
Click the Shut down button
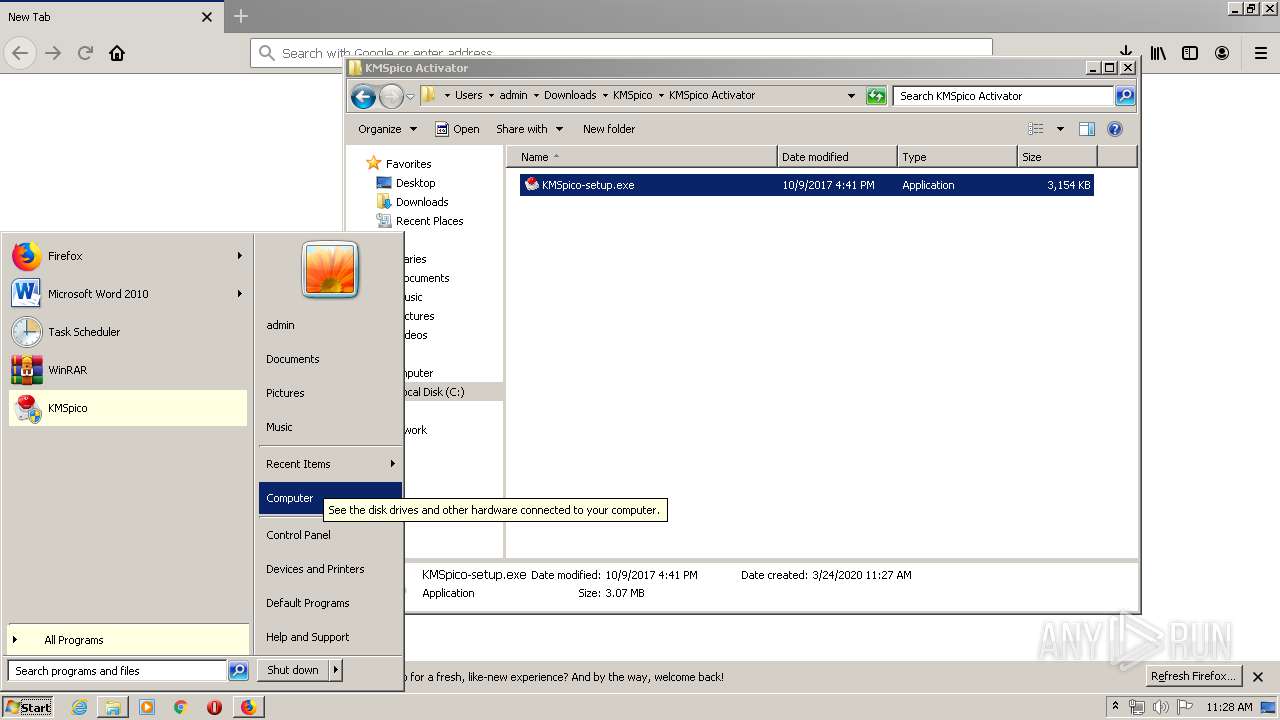pyautogui.click(x=293, y=670)
